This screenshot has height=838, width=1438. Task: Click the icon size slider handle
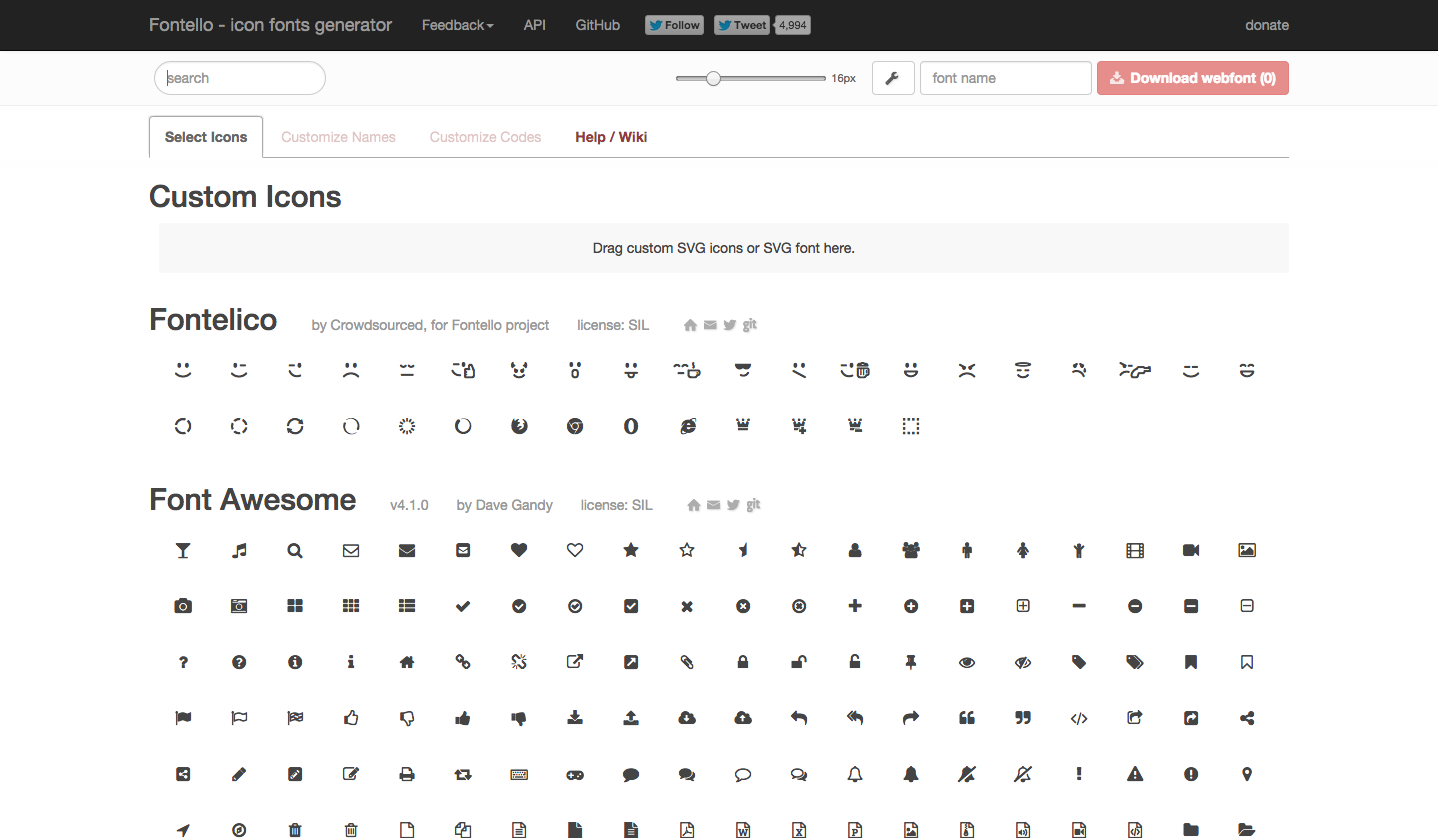tap(713, 78)
